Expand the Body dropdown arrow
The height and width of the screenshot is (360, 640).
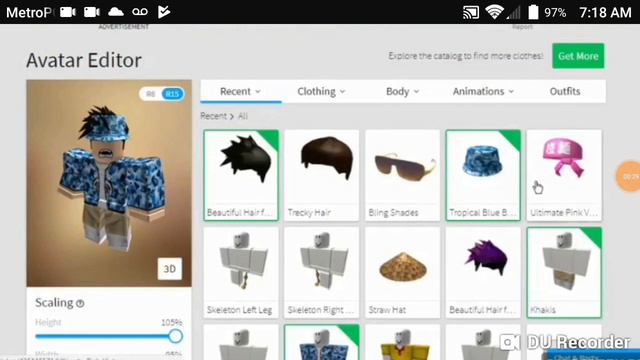tap(416, 92)
